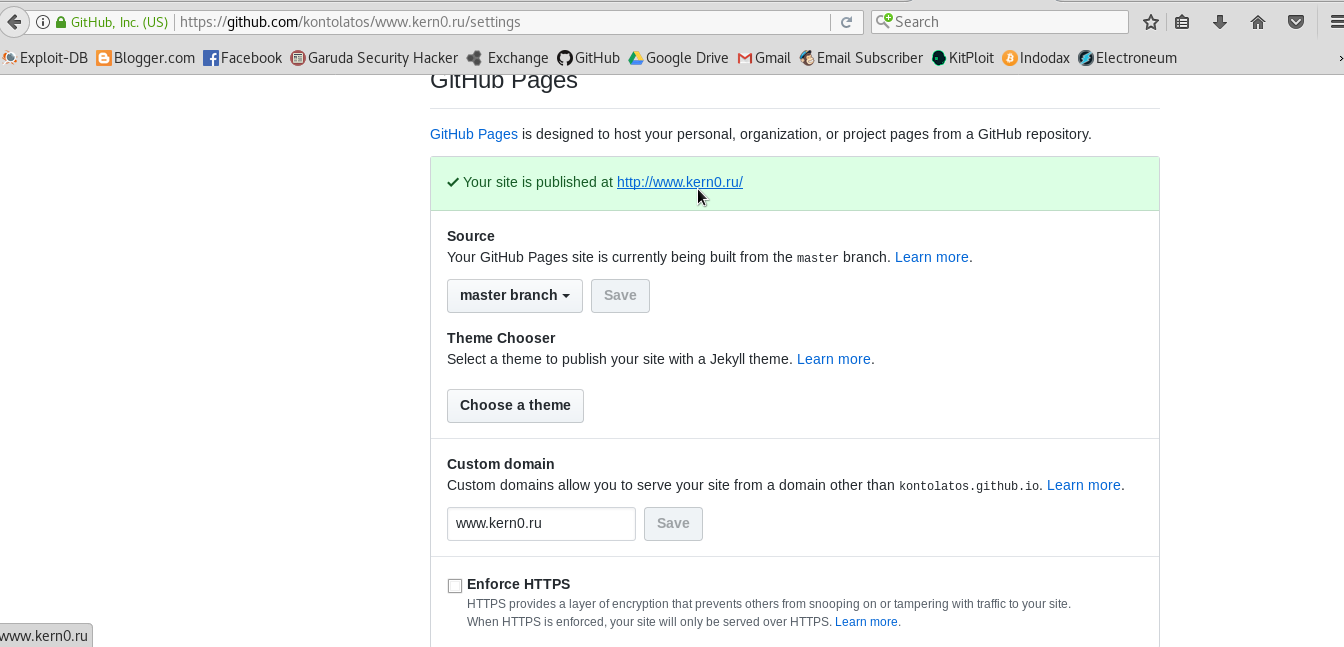The width and height of the screenshot is (1344, 647).
Task: Click the Theme Chooser heading
Action: (x=501, y=338)
